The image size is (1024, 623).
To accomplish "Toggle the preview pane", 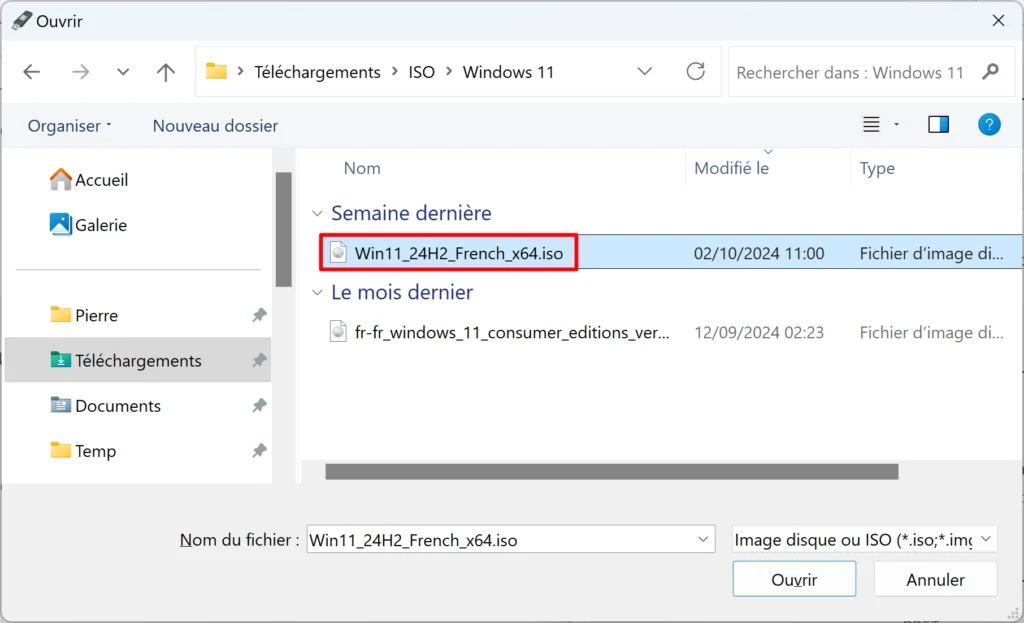I will click(938, 124).
